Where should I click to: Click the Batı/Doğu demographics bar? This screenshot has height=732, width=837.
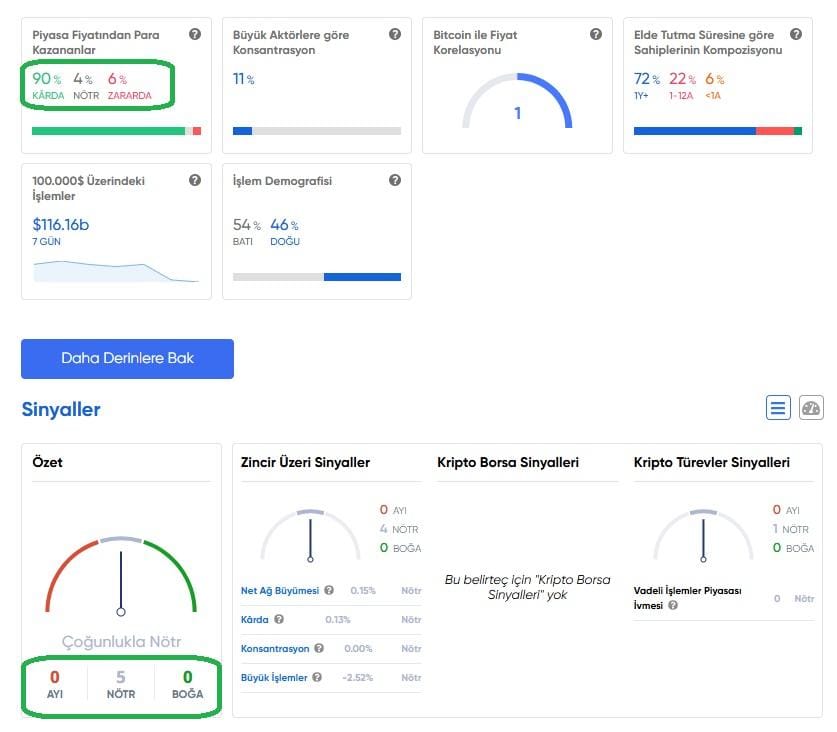[x=316, y=277]
